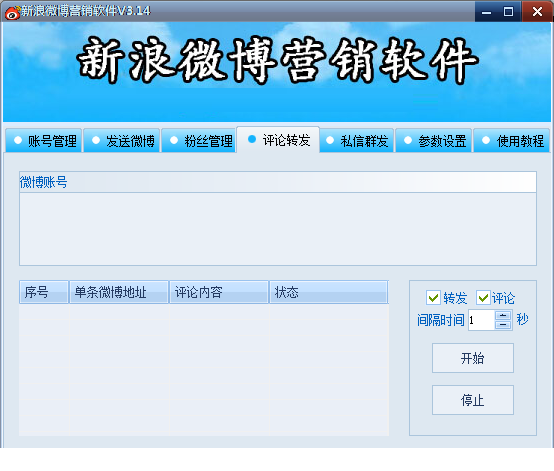The image size is (554, 471).
Task: Click the 评论内容 column header
Action: click(x=219, y=292)
